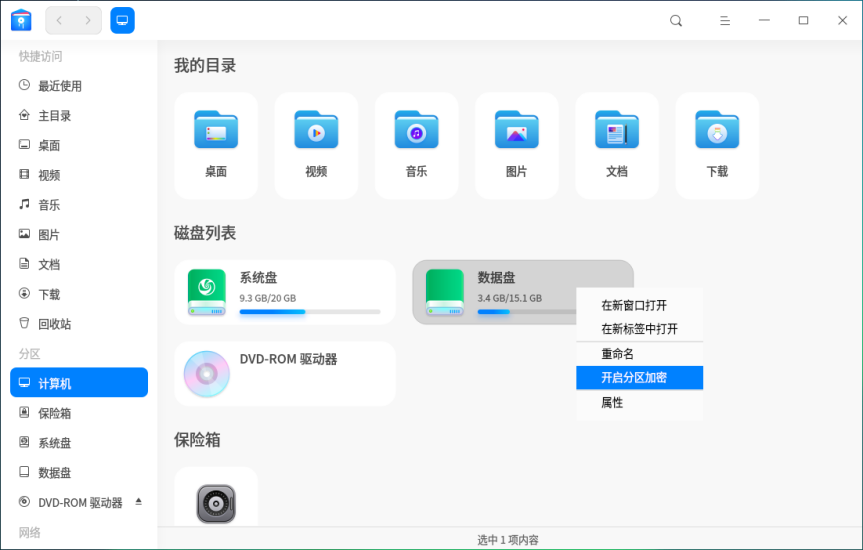Open the 图片 folder card

click(516, 145)
